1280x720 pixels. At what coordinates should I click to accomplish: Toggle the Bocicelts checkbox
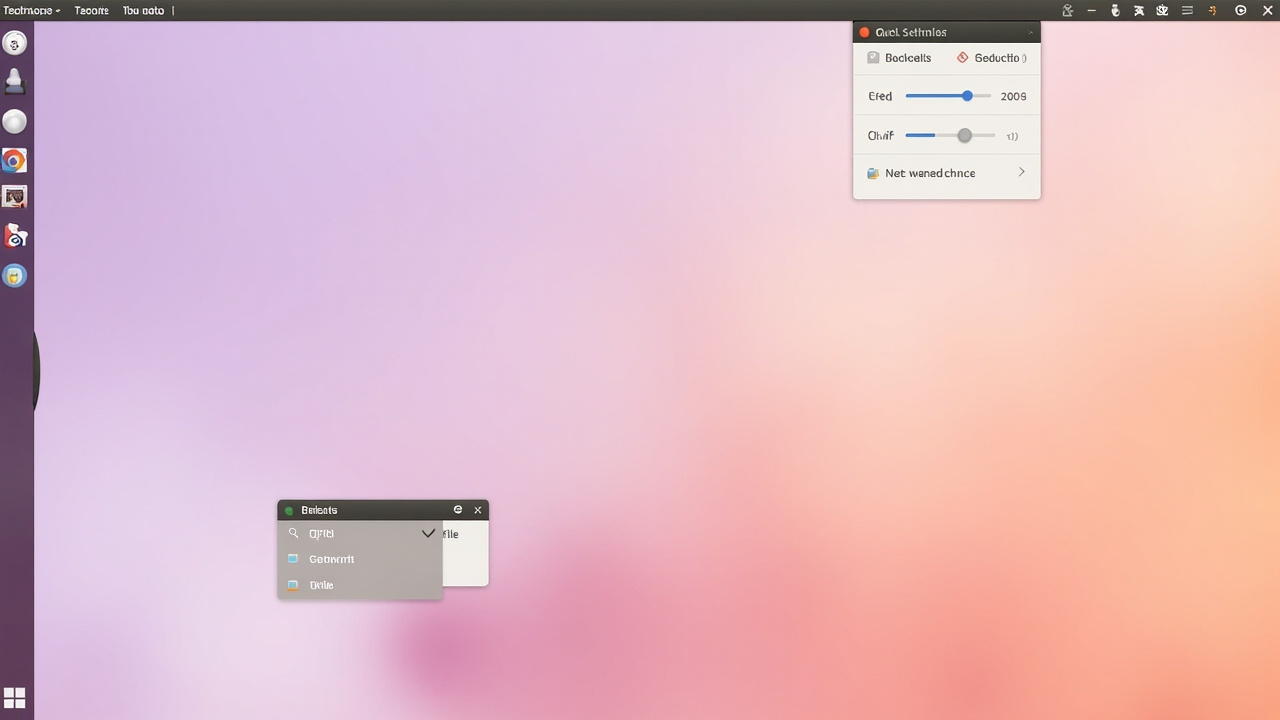873,58
